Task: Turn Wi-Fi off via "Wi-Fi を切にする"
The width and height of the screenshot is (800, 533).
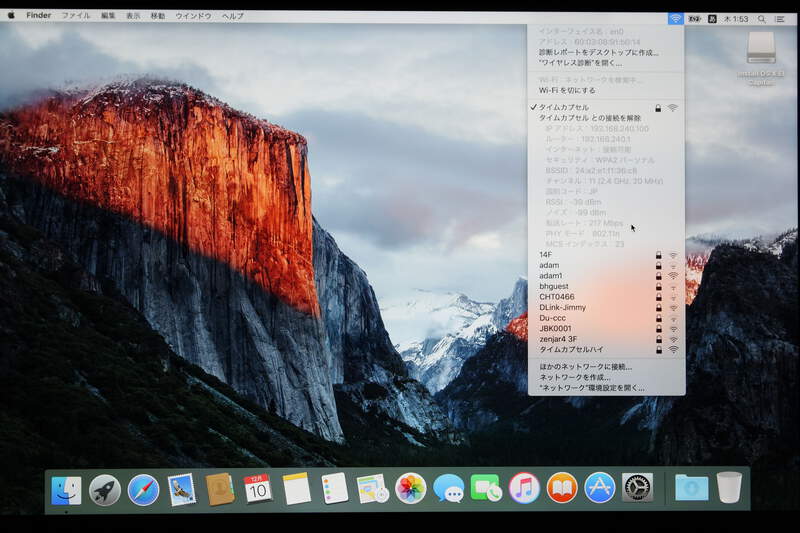Action: [x=567, y=90]
